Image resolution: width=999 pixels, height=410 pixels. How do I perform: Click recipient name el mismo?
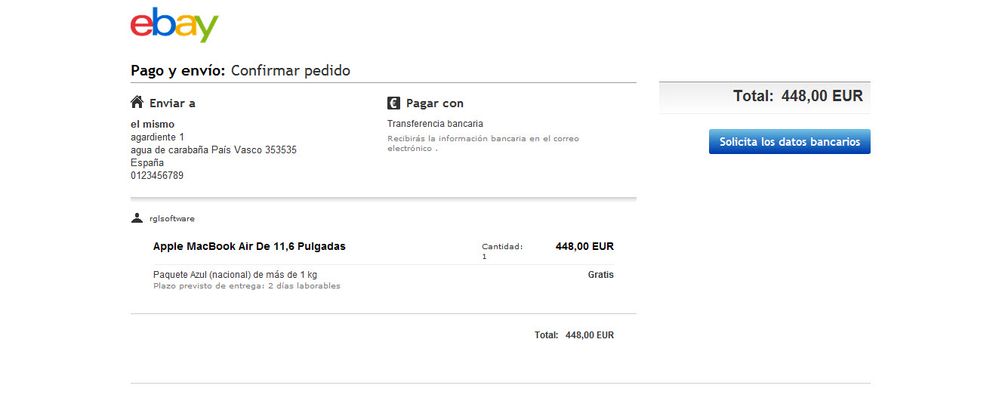pos(152,124)
